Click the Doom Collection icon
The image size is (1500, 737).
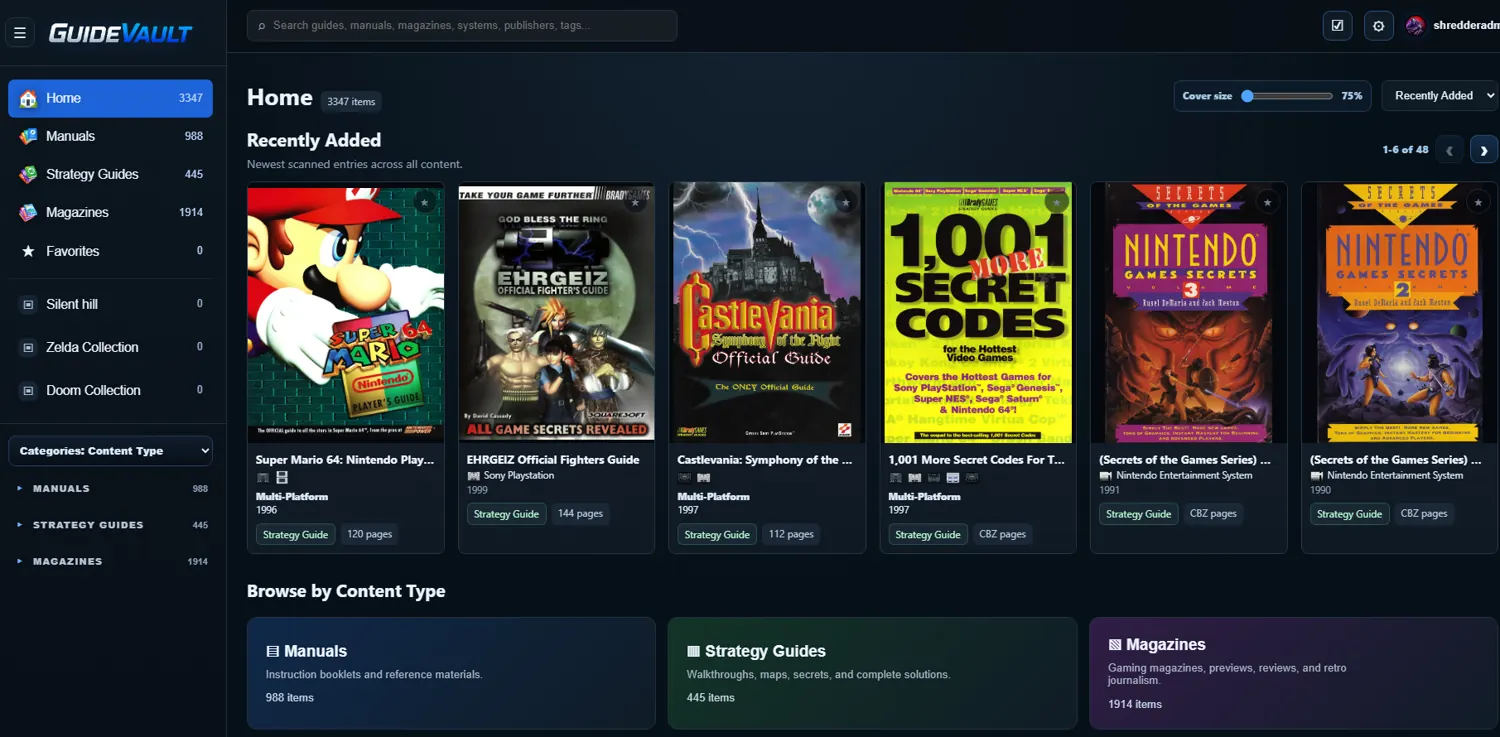28,390
